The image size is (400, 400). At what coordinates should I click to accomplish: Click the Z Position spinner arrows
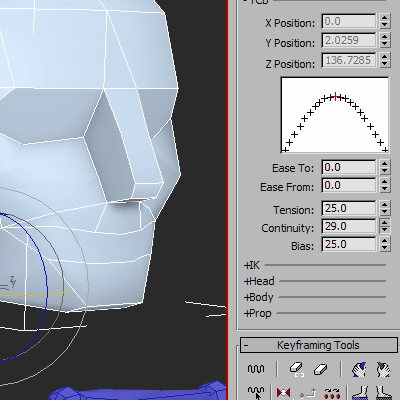point(385,60)
